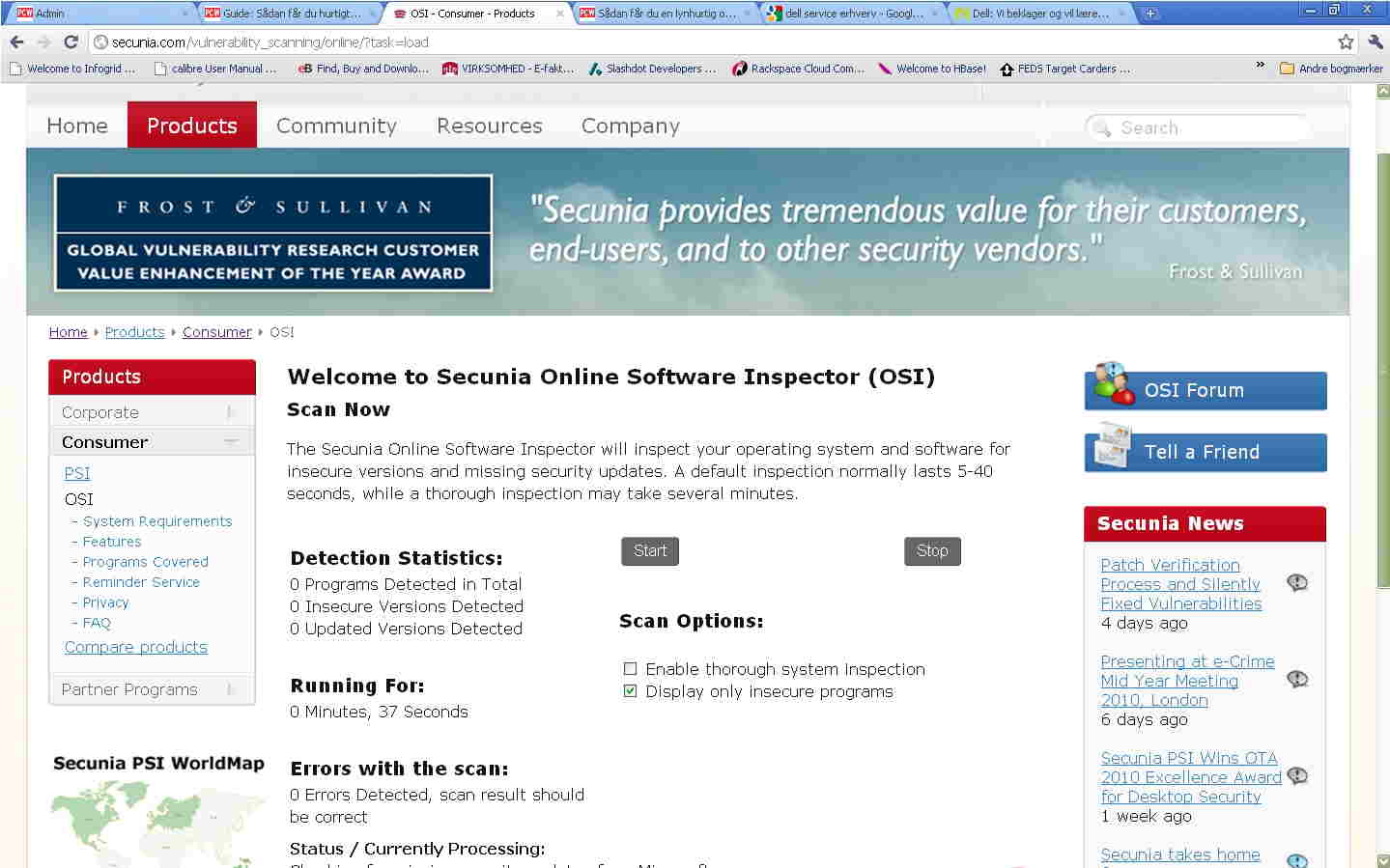Stop the running scan
The height and width of the screenshot is (868, 1390).
pyautogui.click(x=932, y=551)
